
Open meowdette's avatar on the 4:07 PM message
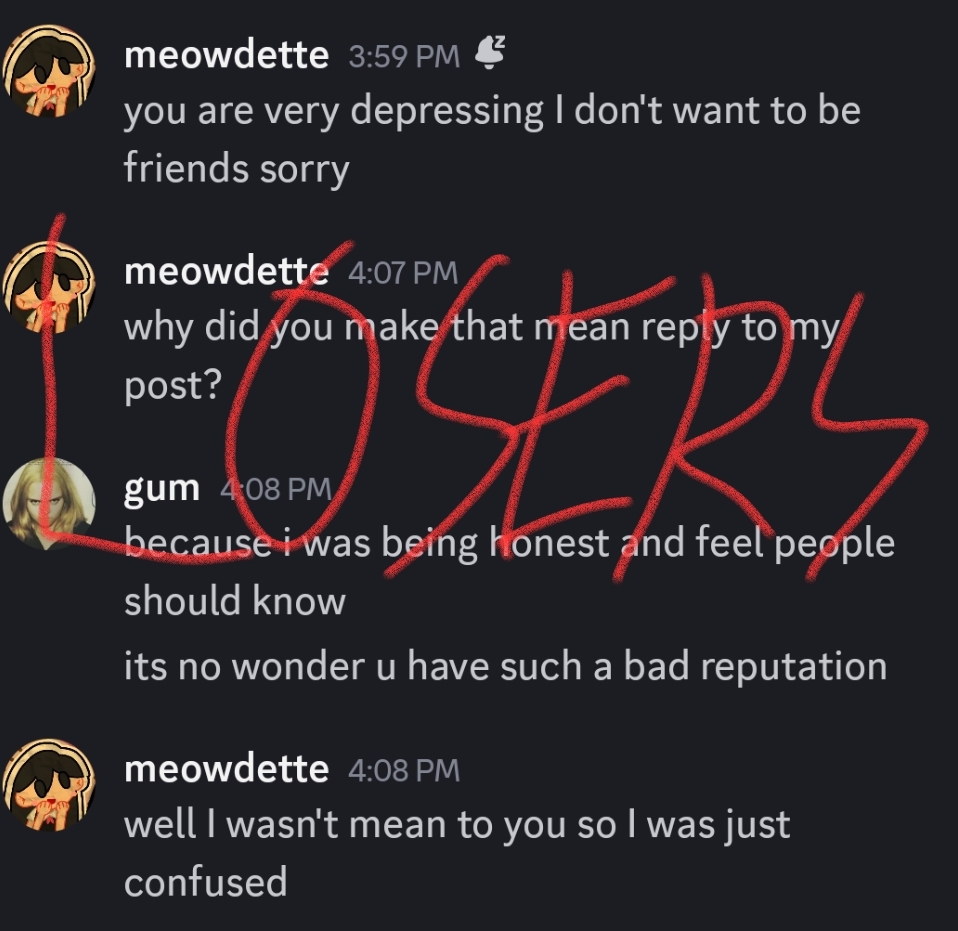[49, 288]
